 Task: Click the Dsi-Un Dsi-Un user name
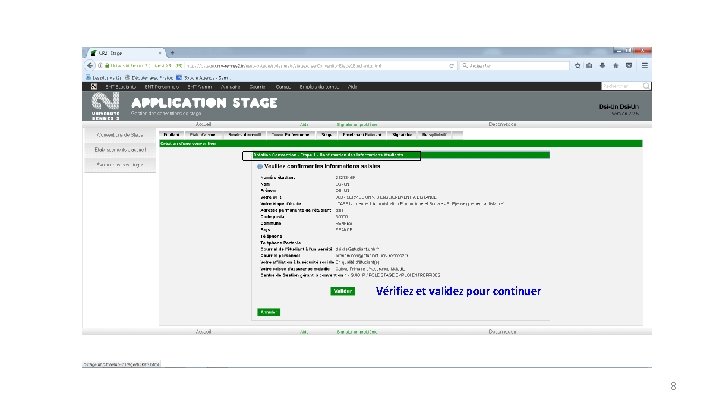pos(619,107)
